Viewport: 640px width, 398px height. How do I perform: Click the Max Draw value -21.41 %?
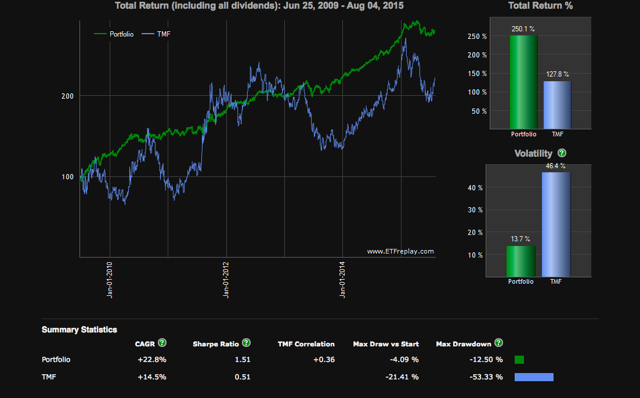coord(402,377)
